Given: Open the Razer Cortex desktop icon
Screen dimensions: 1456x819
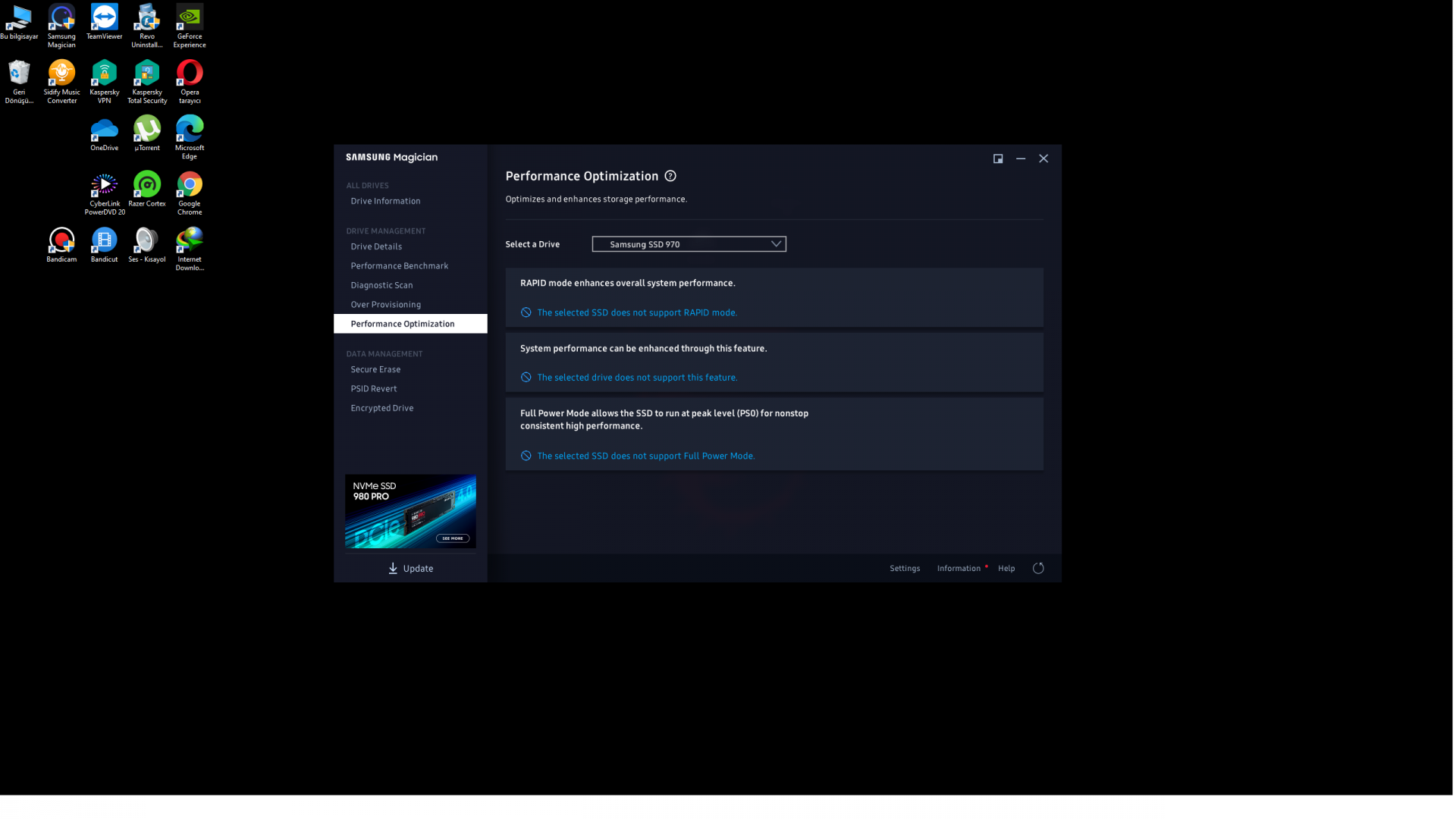Looking at the screenshot, I should pos(147,189).
